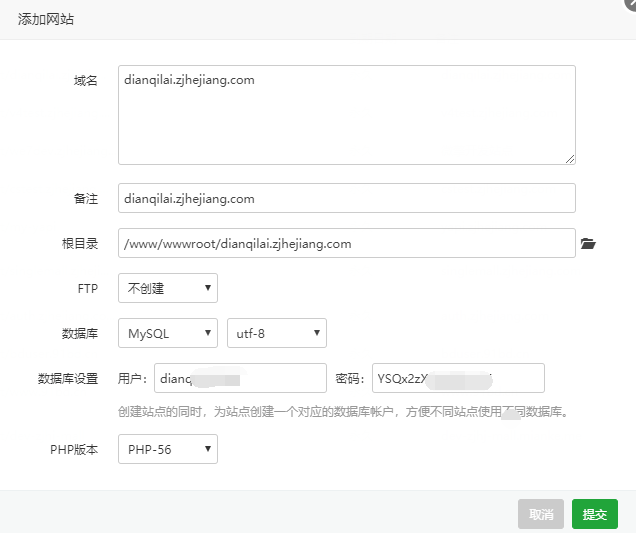
Task: Click the 域名 label
Action: (86, 80)
